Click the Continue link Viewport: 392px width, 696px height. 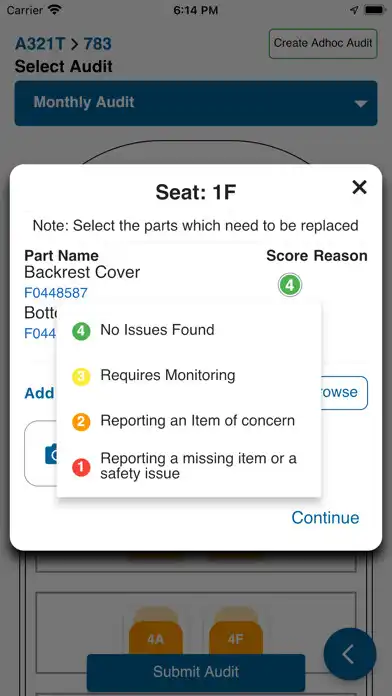point(325,518)
